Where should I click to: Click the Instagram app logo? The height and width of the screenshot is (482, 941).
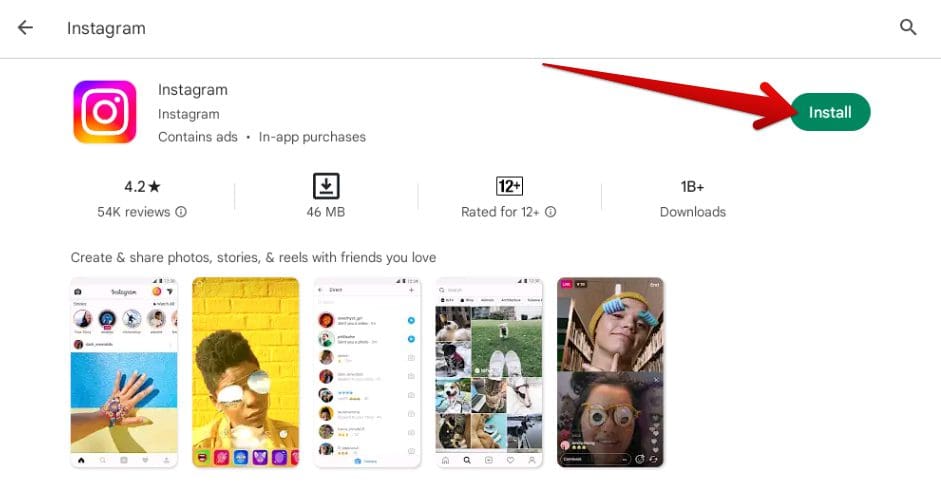[x=105, y=112]
